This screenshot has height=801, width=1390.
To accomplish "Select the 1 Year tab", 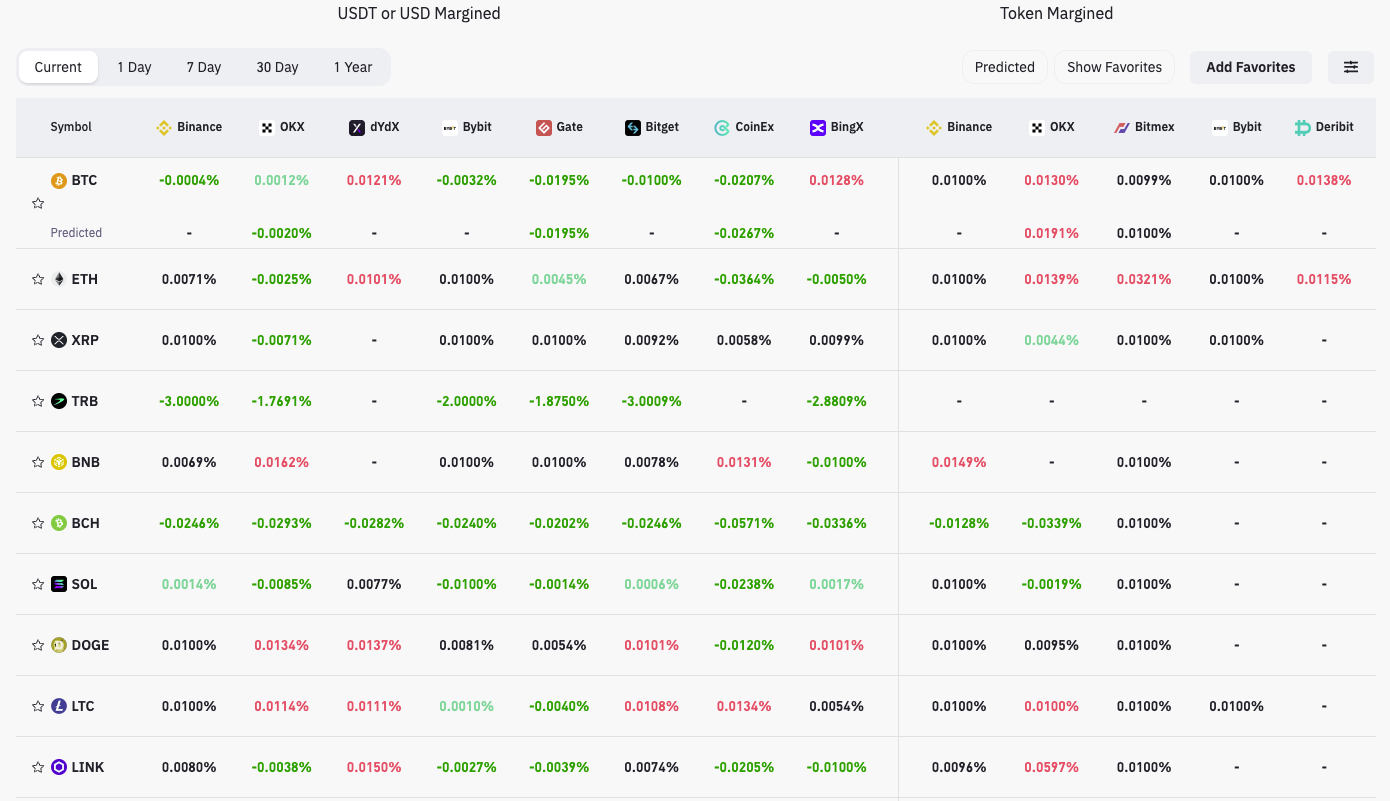I will (x=352, y=67).
